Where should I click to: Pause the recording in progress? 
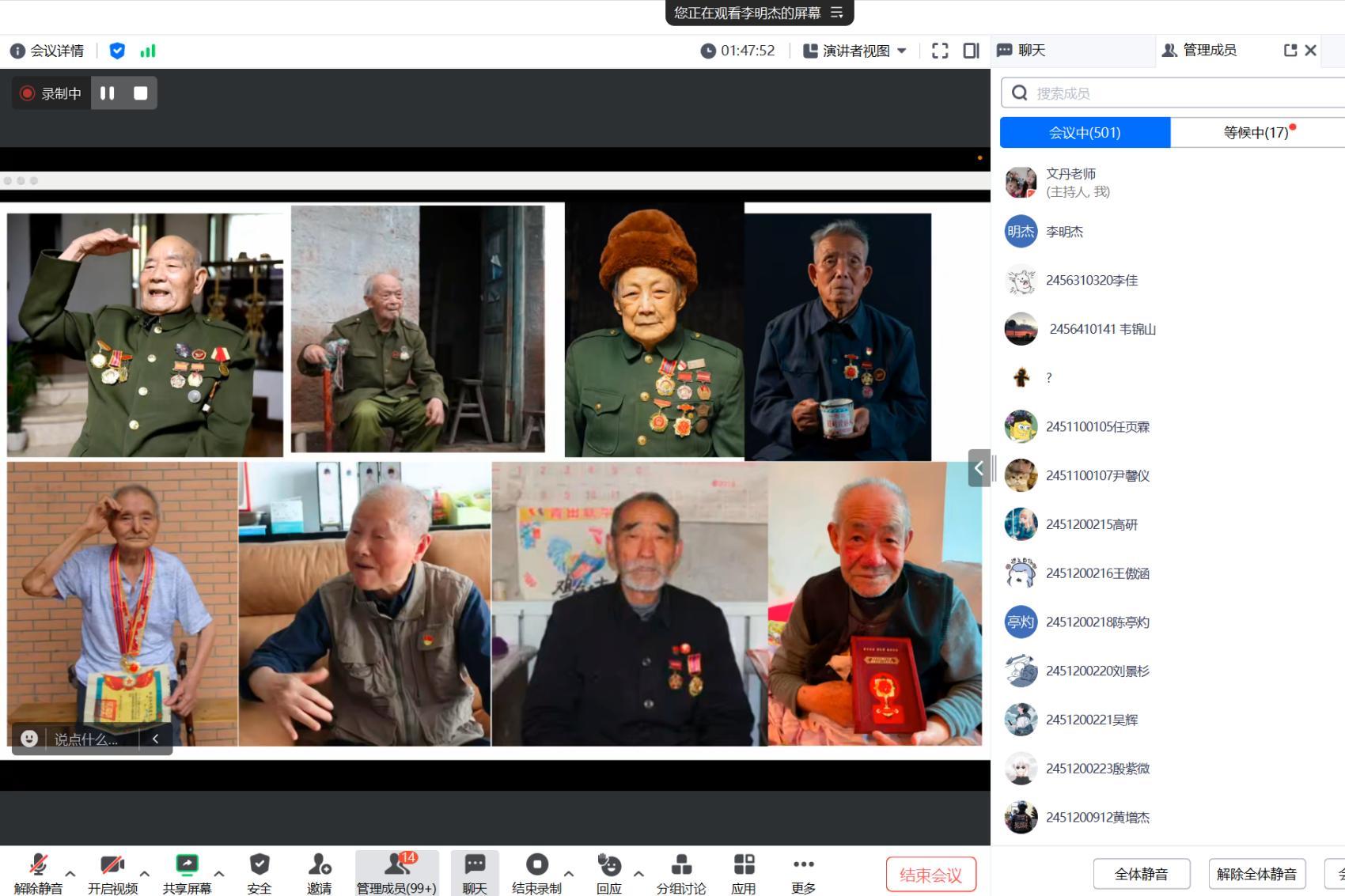108,93
